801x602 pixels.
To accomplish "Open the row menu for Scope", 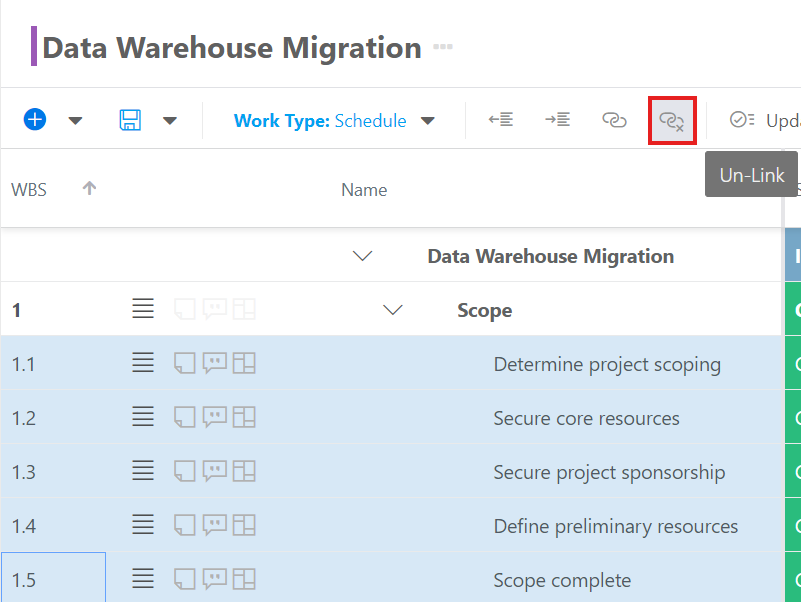I will pyautogui.click(x=143, y=309).
